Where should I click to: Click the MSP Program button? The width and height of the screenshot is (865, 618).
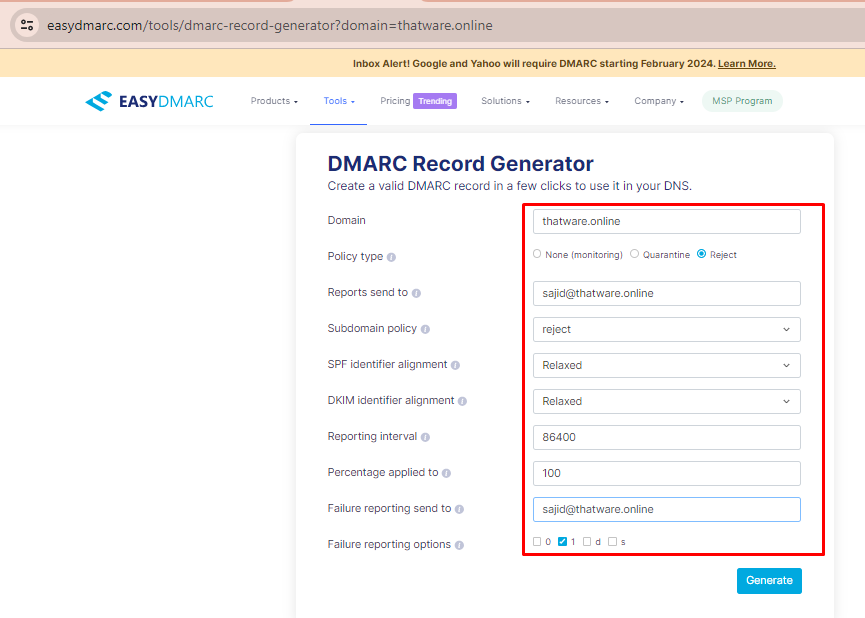[x=742, y=101]
